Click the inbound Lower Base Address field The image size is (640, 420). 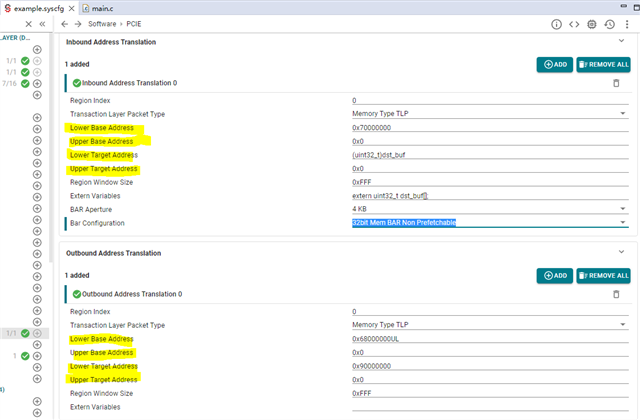pos(490,128)
